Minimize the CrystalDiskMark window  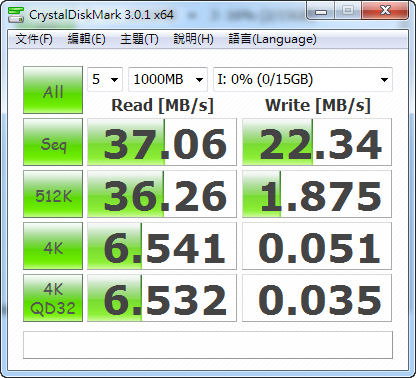[x=321, y=11]
